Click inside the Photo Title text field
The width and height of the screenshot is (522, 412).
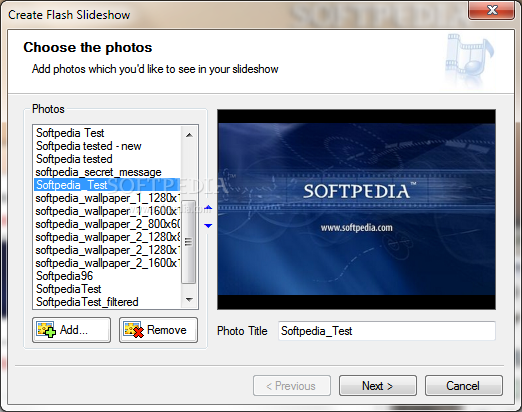pyautogui.click(x=387, y=331)
